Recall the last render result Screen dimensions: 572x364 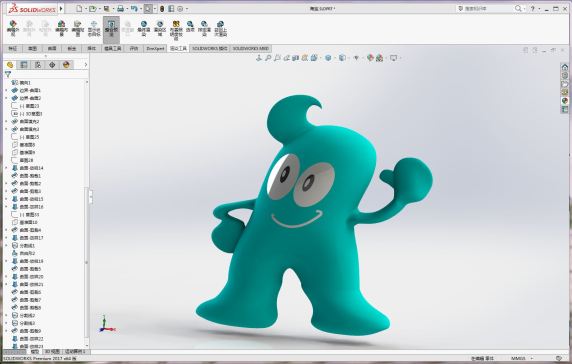[x=220, y=28]
